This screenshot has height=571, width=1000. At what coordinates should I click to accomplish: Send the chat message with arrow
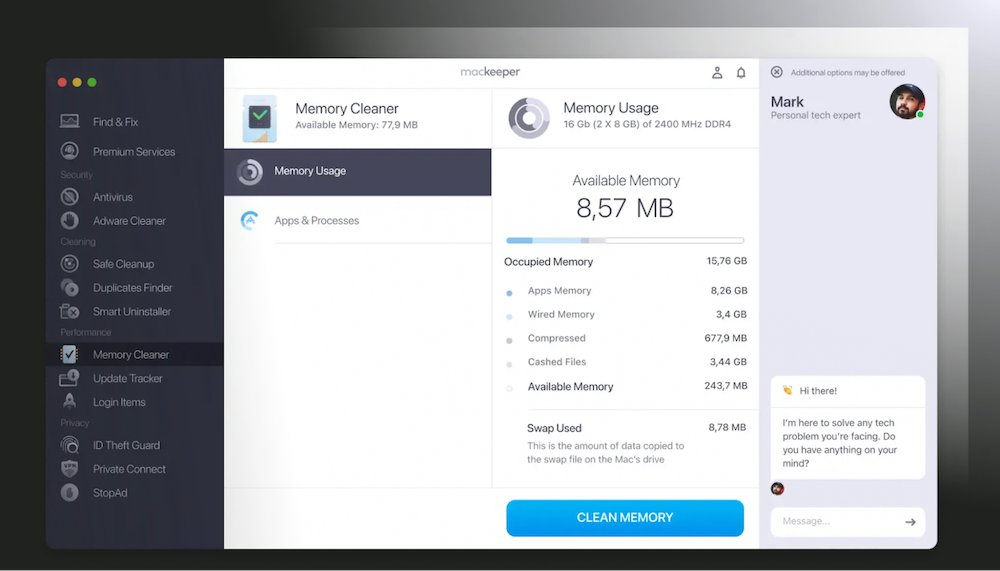click(910, 522)
